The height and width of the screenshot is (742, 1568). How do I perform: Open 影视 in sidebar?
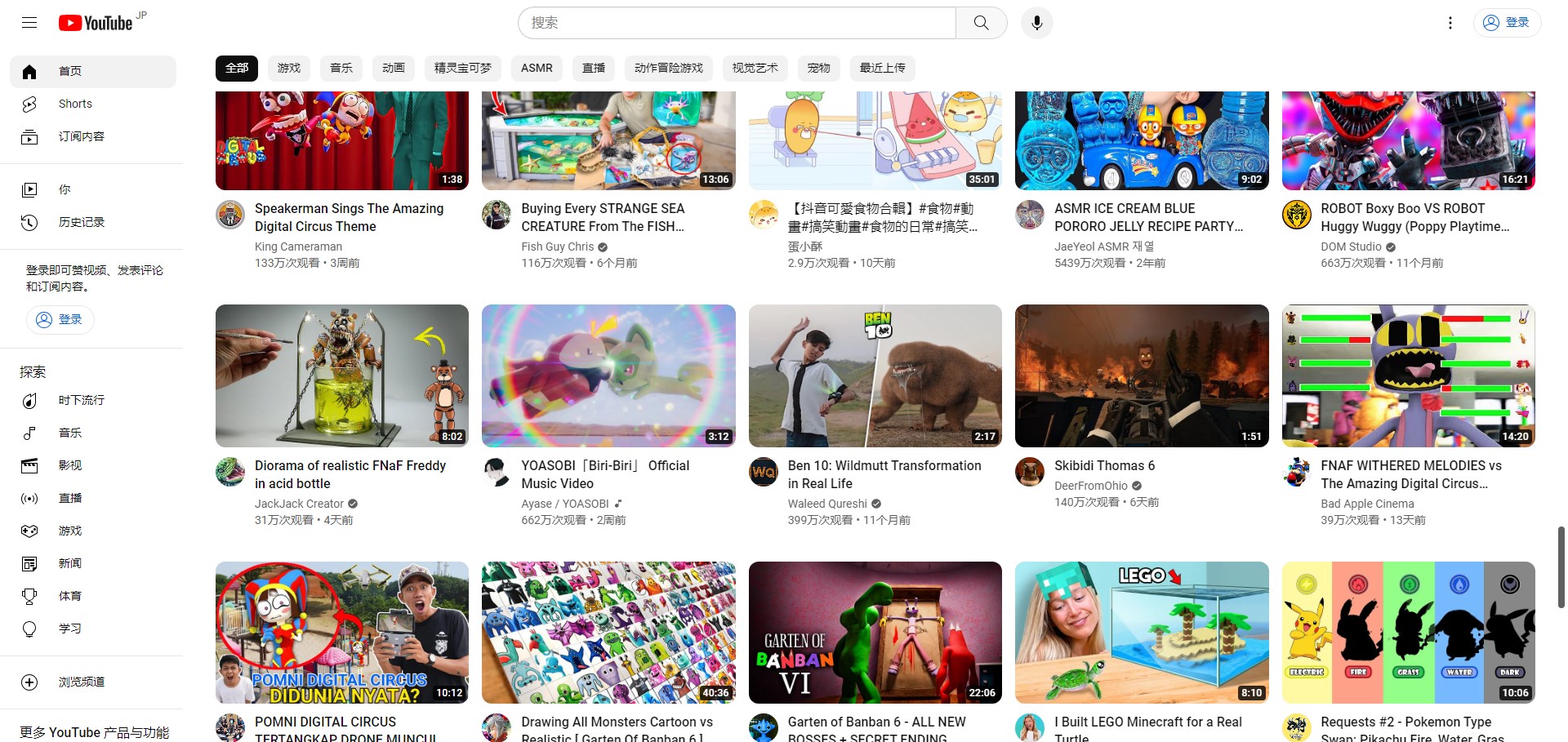tap(93, 465)
